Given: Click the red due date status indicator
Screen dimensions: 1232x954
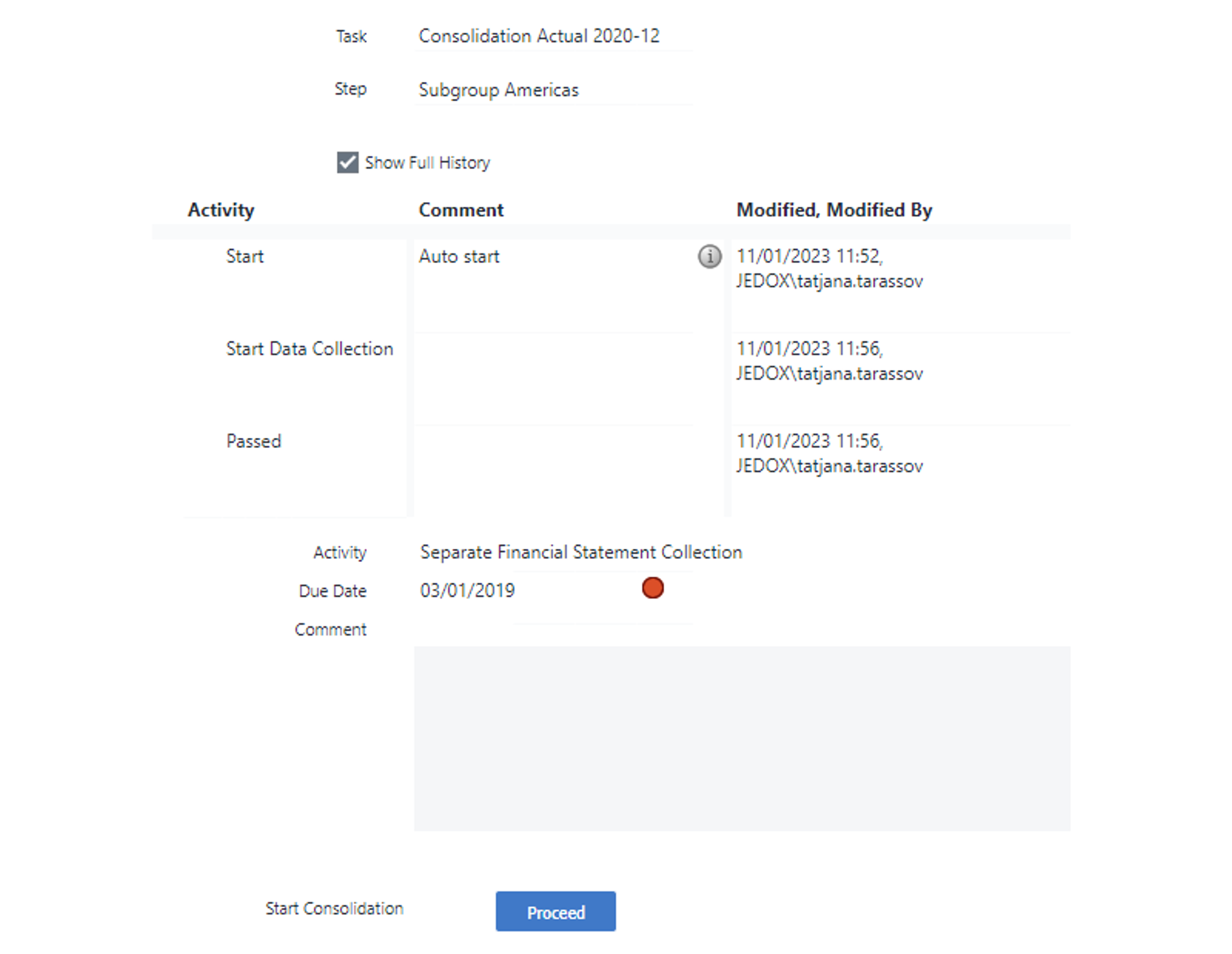Looking at the screenshot, I should click(x=652, y=588).
